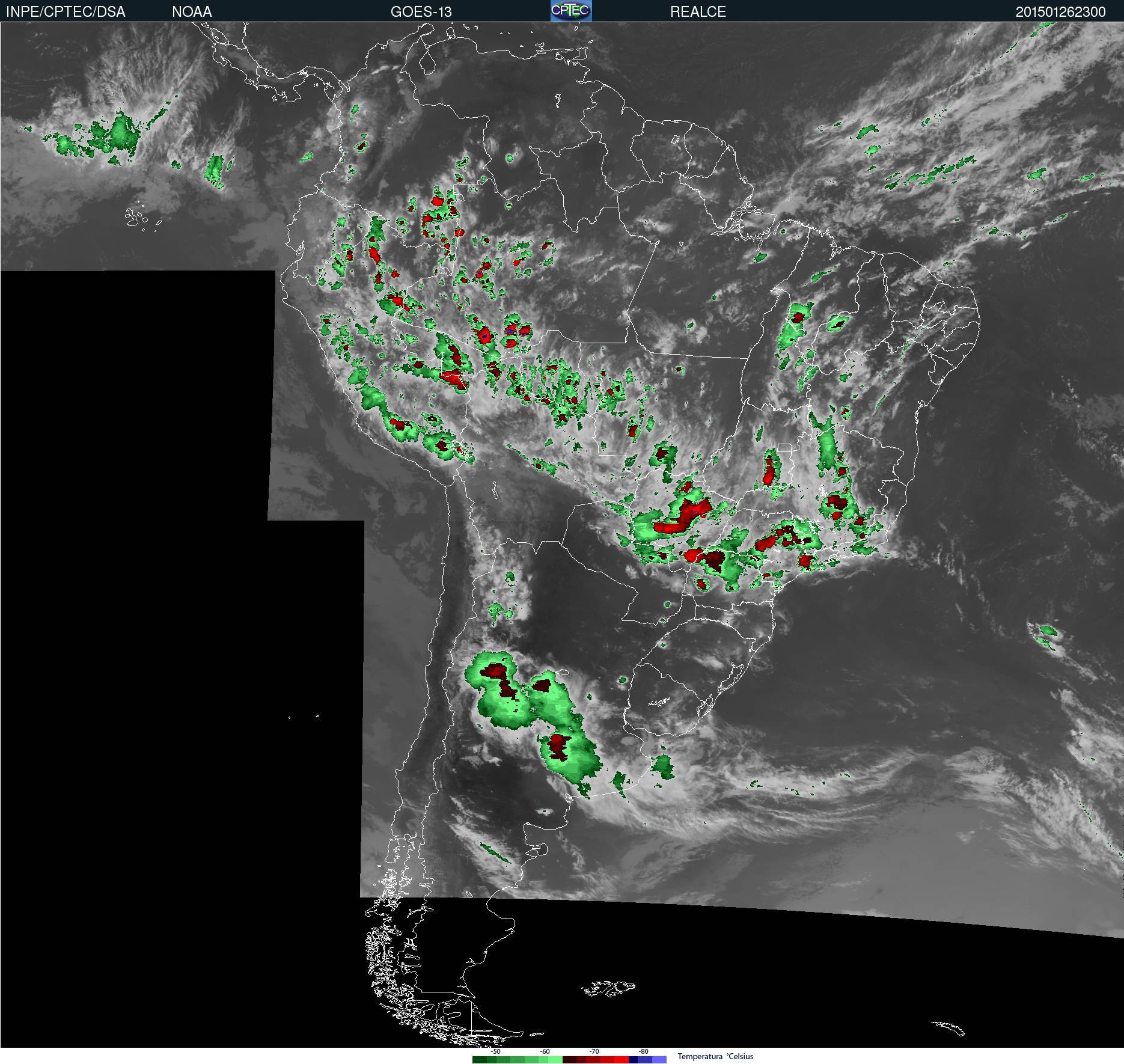This screenshot has height=1064, width=1124.
Task: Click the -60 value on the temperature scale
Action: (545, 1051)
